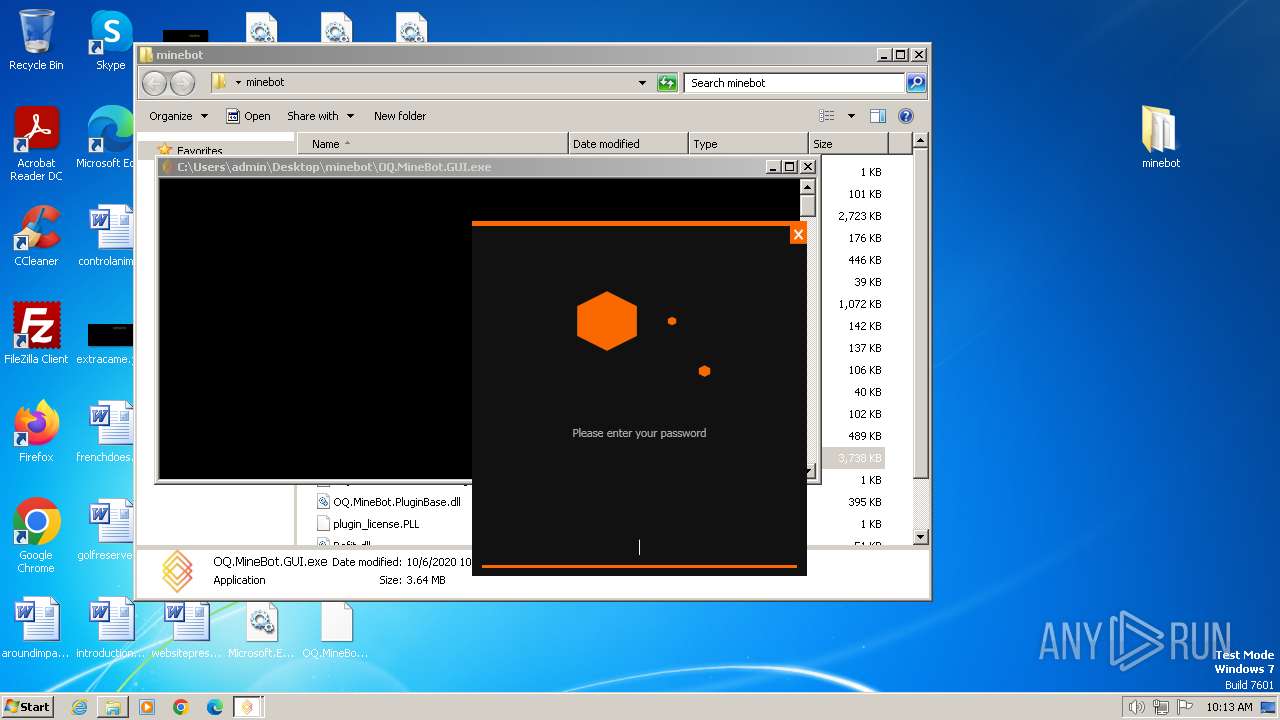
Task: Open Action Center flag in tray
Action: coord(1186,707)
